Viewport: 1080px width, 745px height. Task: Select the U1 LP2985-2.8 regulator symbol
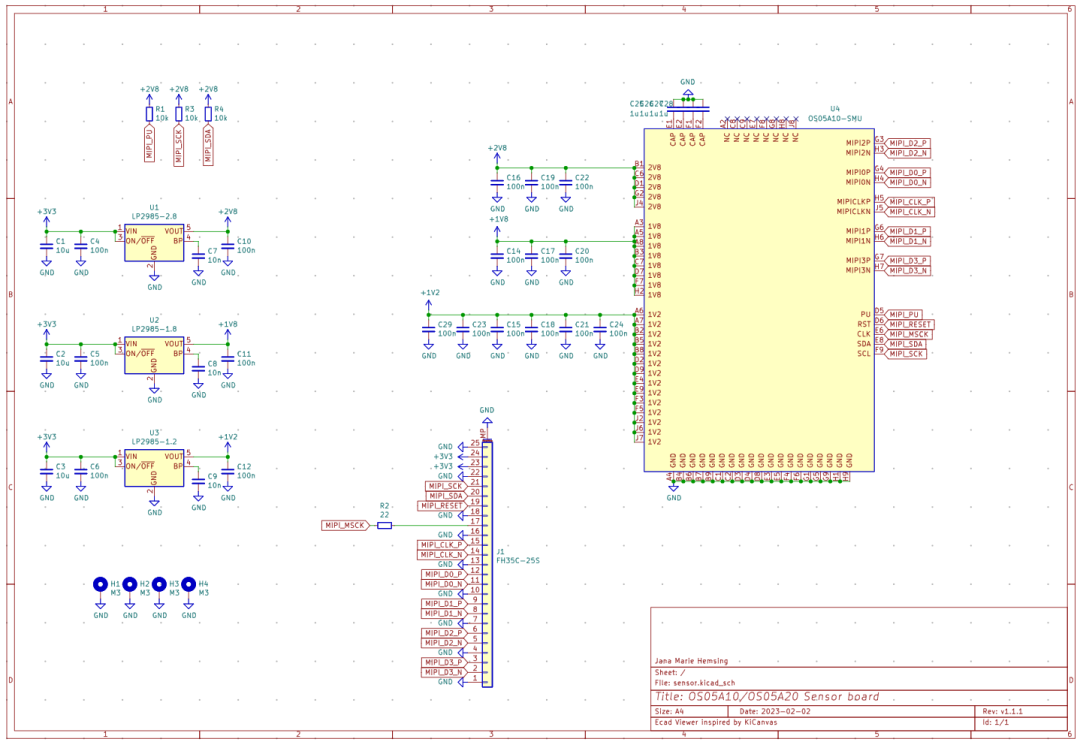(x=154, y=243)
